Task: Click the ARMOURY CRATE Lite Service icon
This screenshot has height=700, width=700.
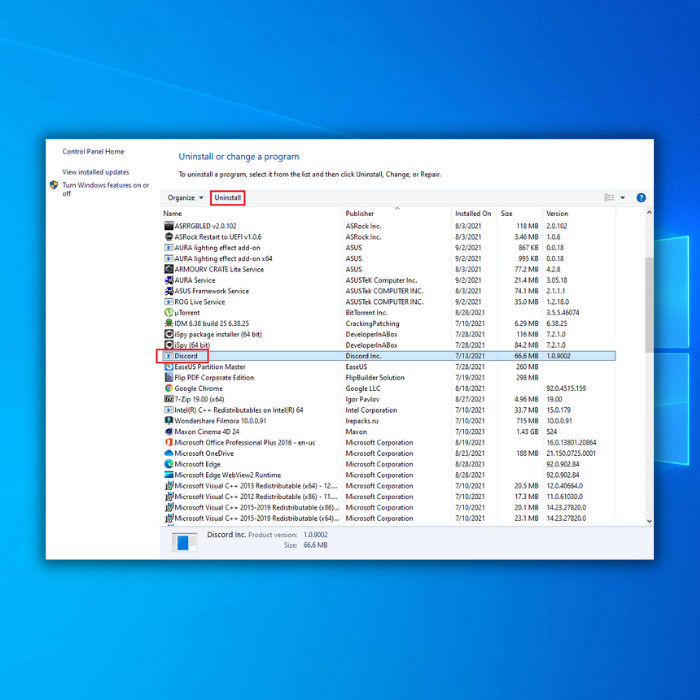Action: (168, 269)
